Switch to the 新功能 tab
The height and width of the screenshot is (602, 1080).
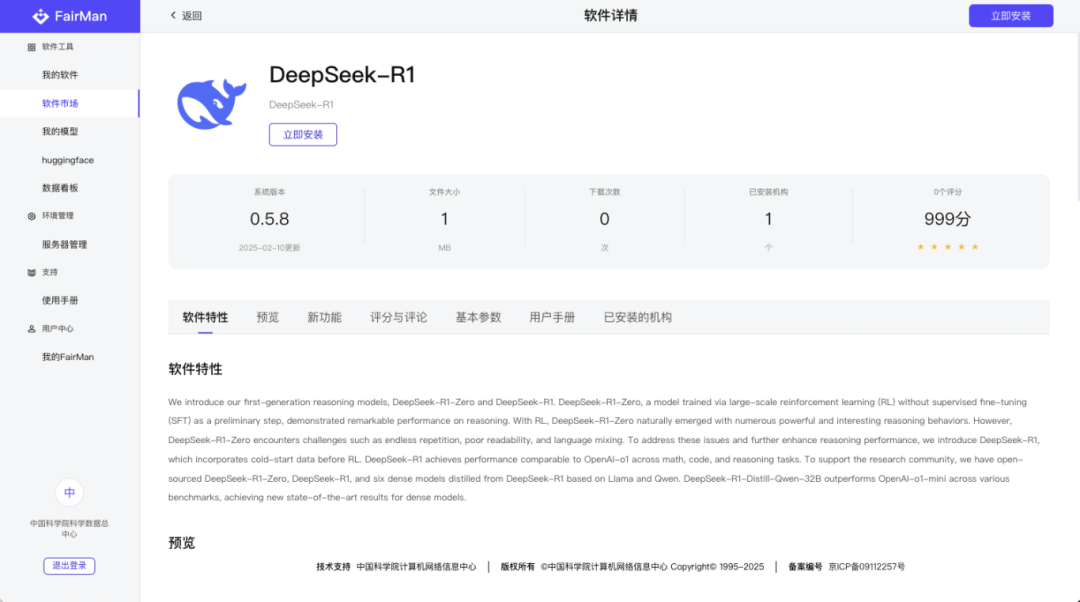click(x=324, y=318)
